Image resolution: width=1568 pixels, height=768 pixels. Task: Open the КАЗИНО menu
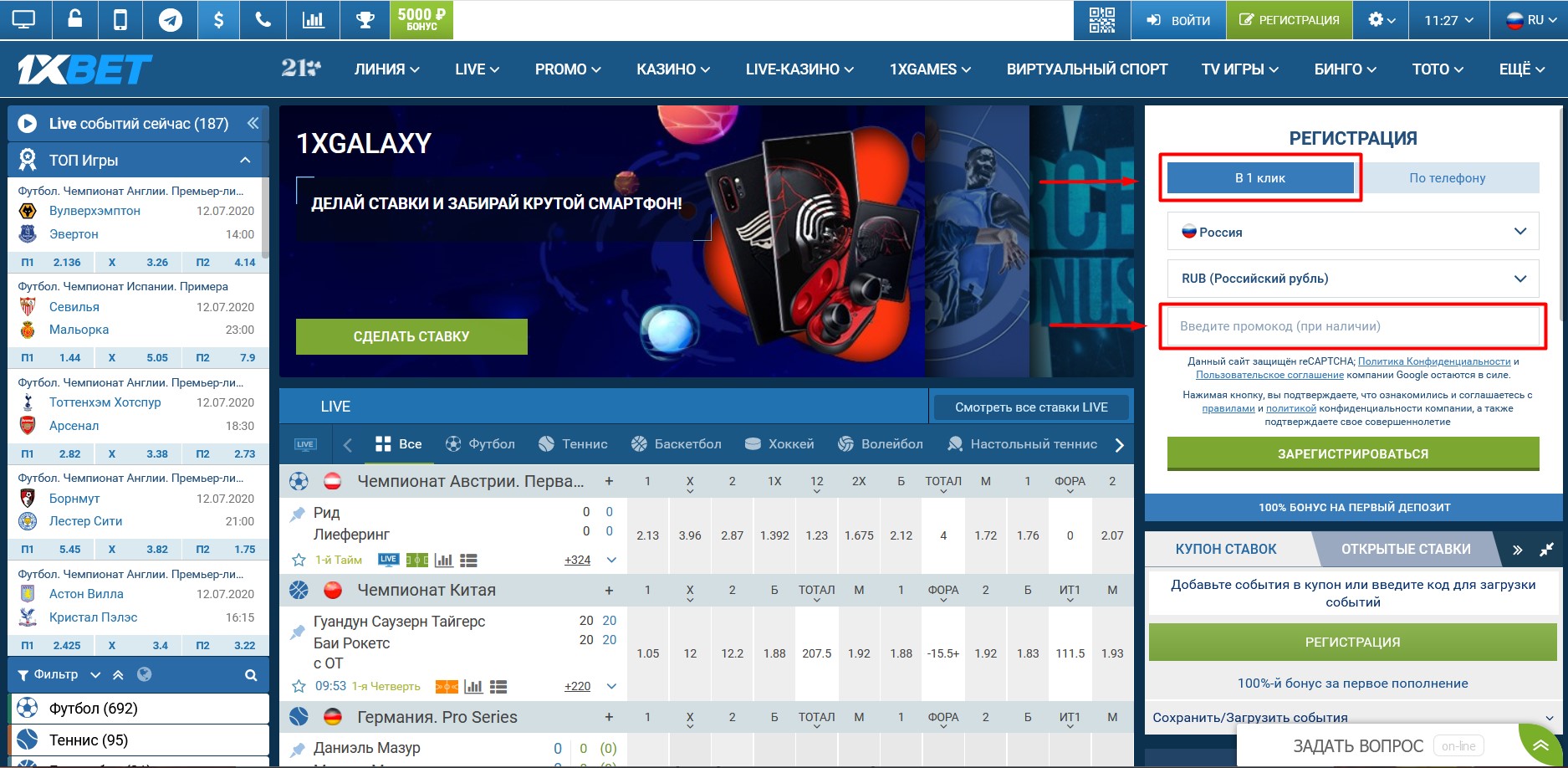coord(673,69)
